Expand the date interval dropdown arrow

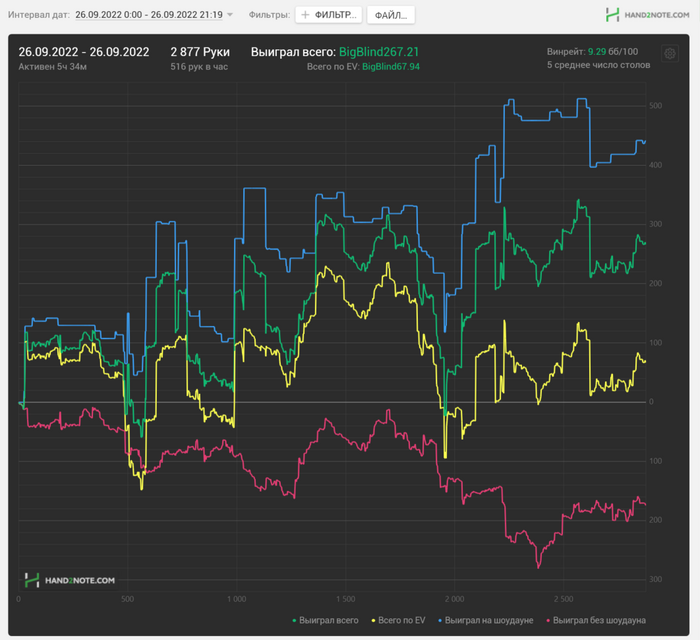pos(230,15)
